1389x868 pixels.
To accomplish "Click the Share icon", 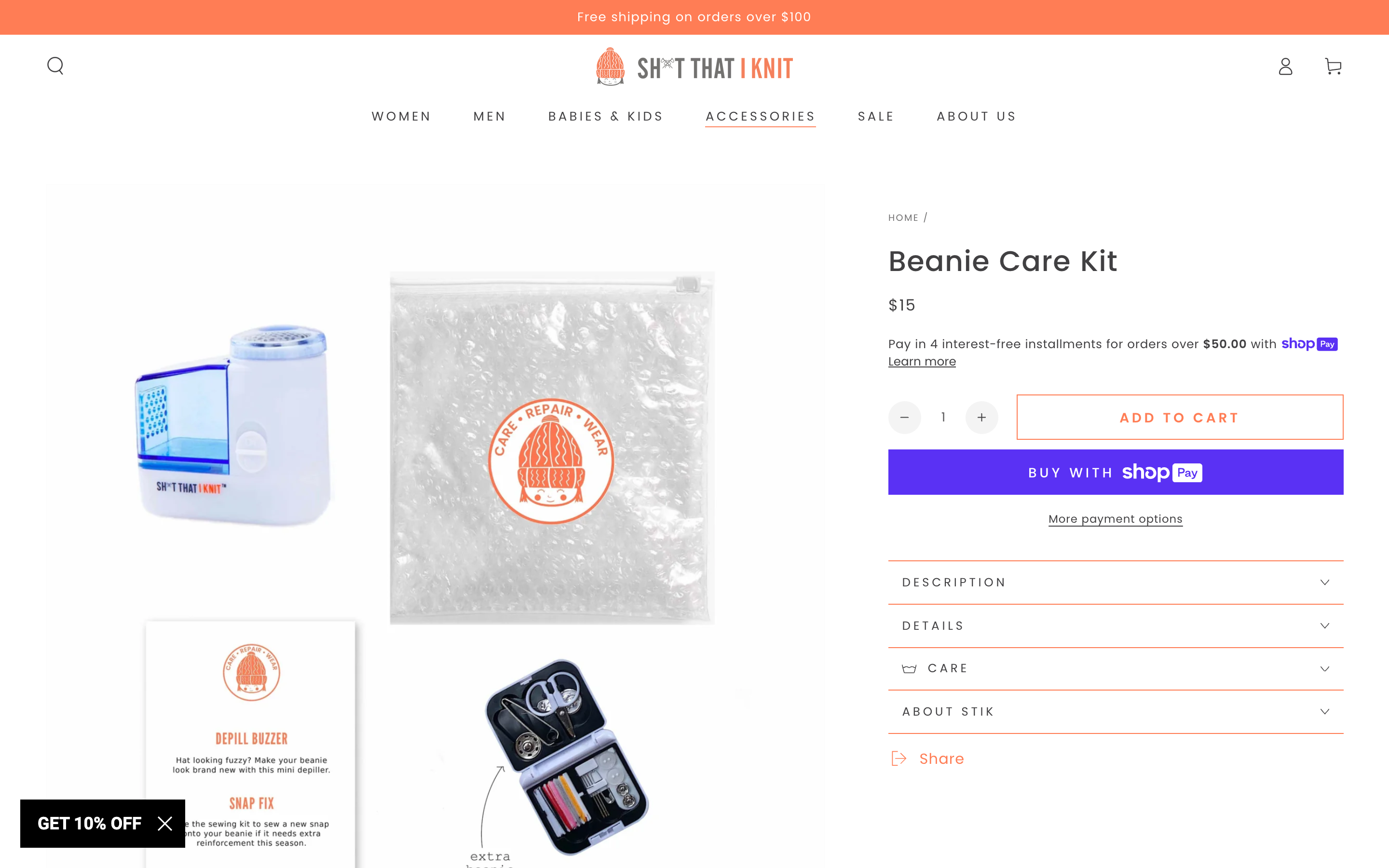I will pyautogui.click(x=899, y=759).
